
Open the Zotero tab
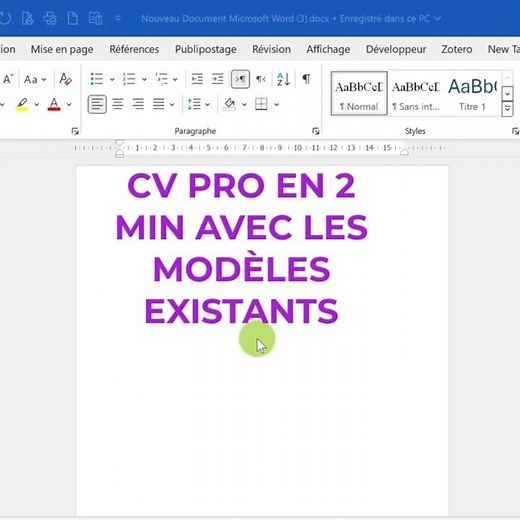coord(457,49)
